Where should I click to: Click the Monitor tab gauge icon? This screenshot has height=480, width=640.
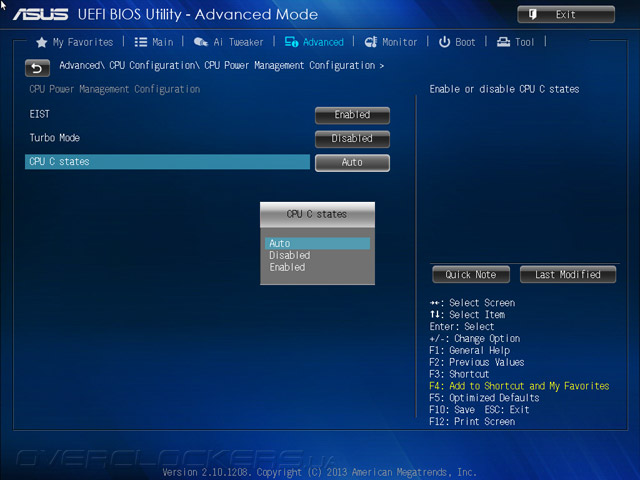coord(371,42)
